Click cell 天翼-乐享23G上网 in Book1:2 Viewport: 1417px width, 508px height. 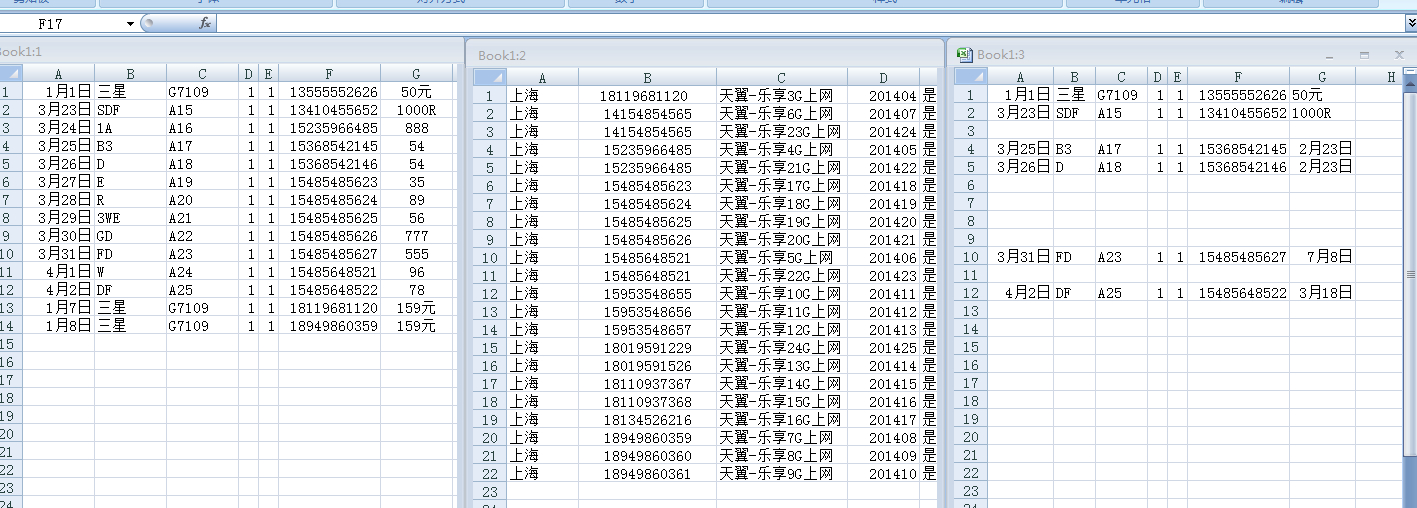tap(781, 132)
